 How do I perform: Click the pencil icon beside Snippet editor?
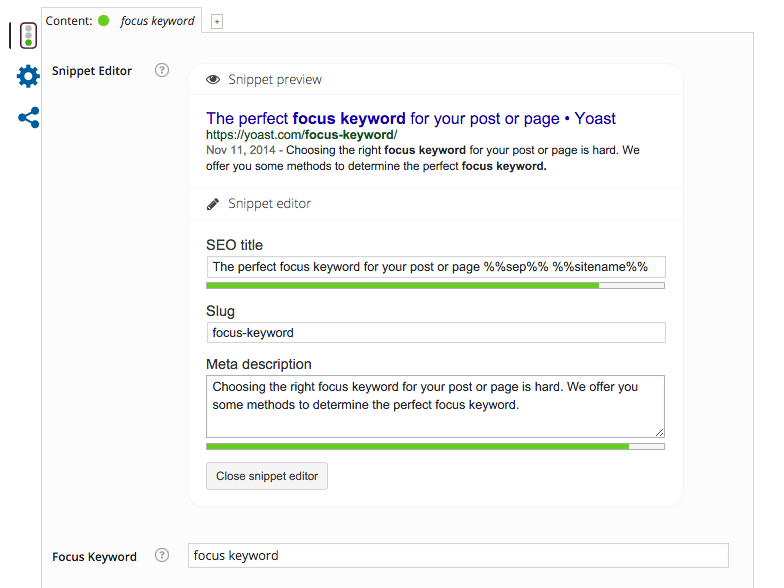(213, 204)
